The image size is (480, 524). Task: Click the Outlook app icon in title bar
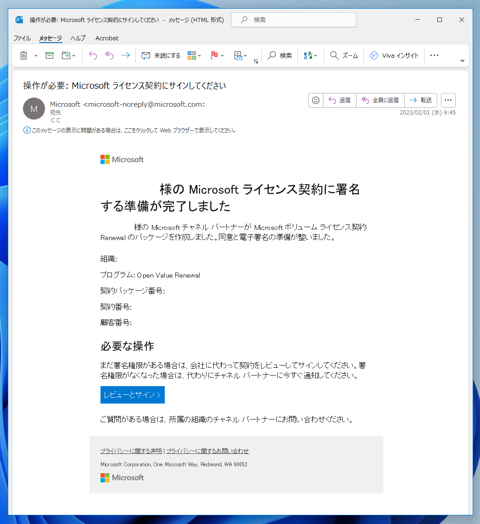[x=19, y=20]
